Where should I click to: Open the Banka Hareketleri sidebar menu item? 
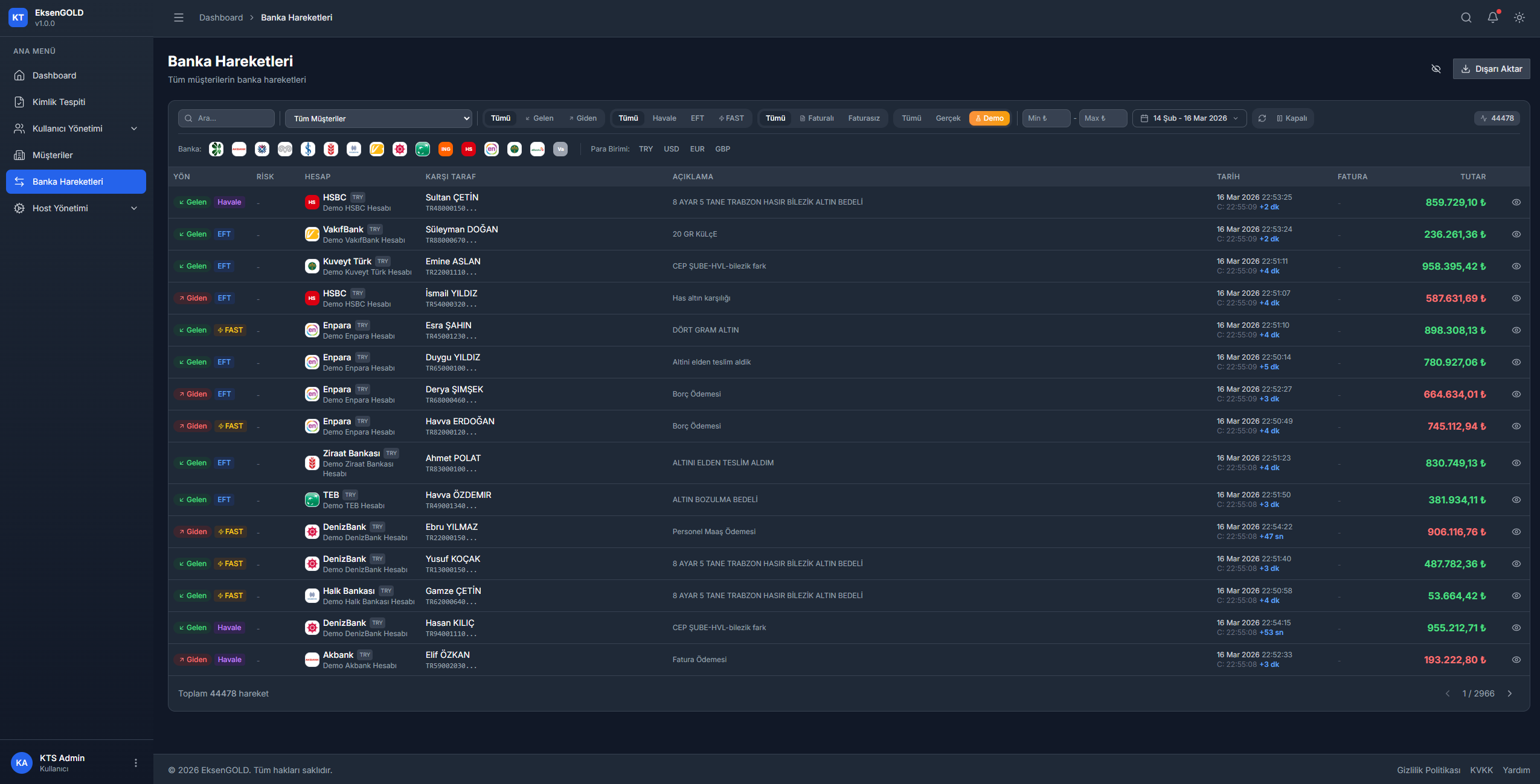coord(75,181)
